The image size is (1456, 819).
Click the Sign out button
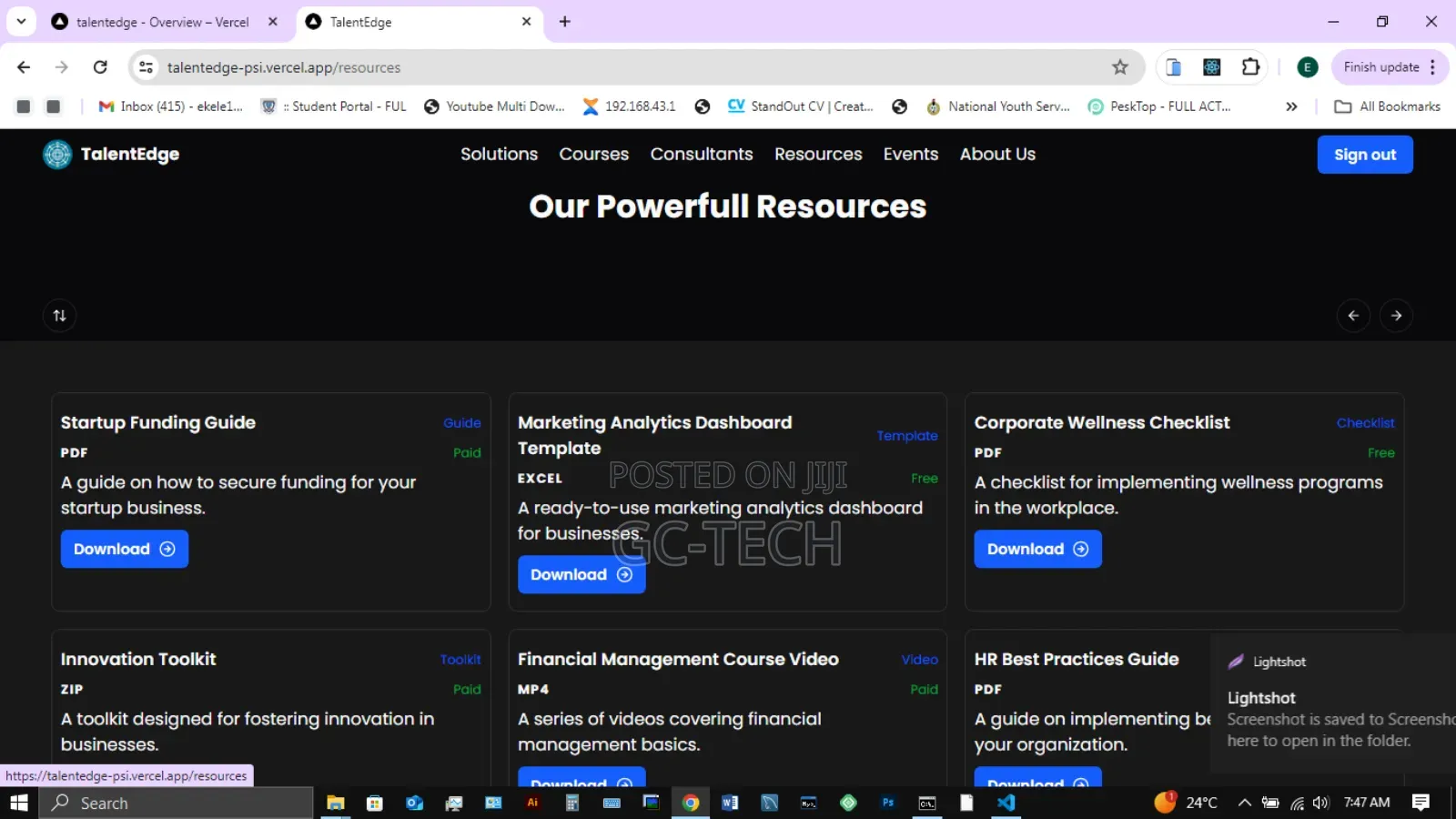(x=1365, y=155)
